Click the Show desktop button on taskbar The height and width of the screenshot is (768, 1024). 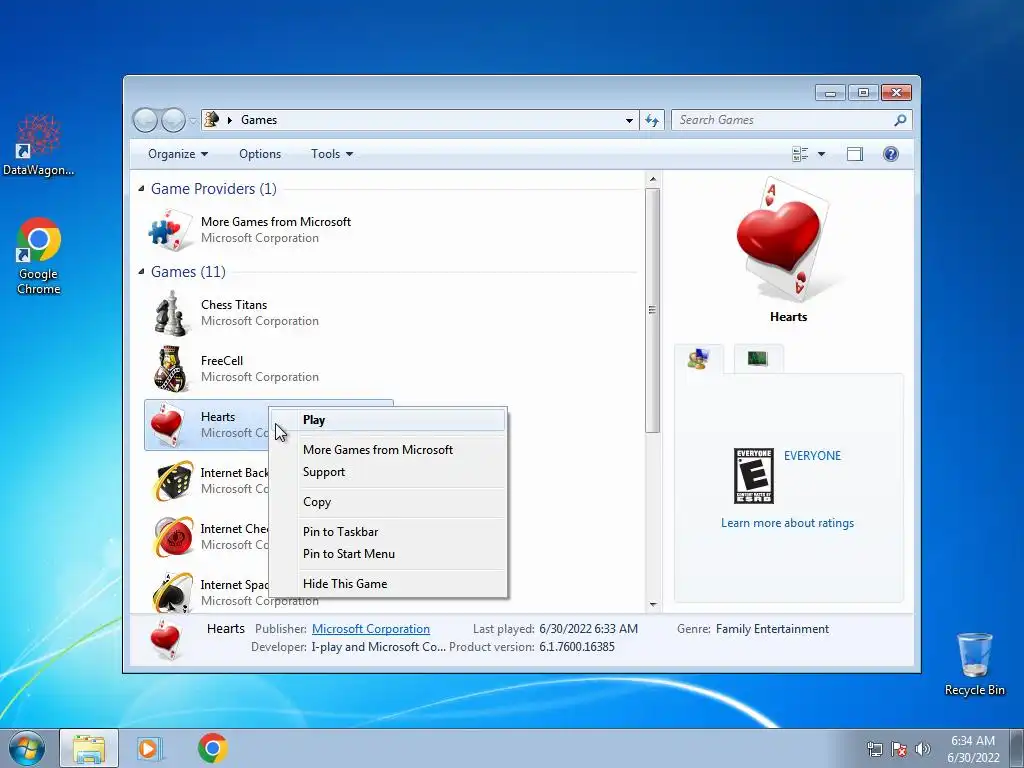pos(1017,749)
